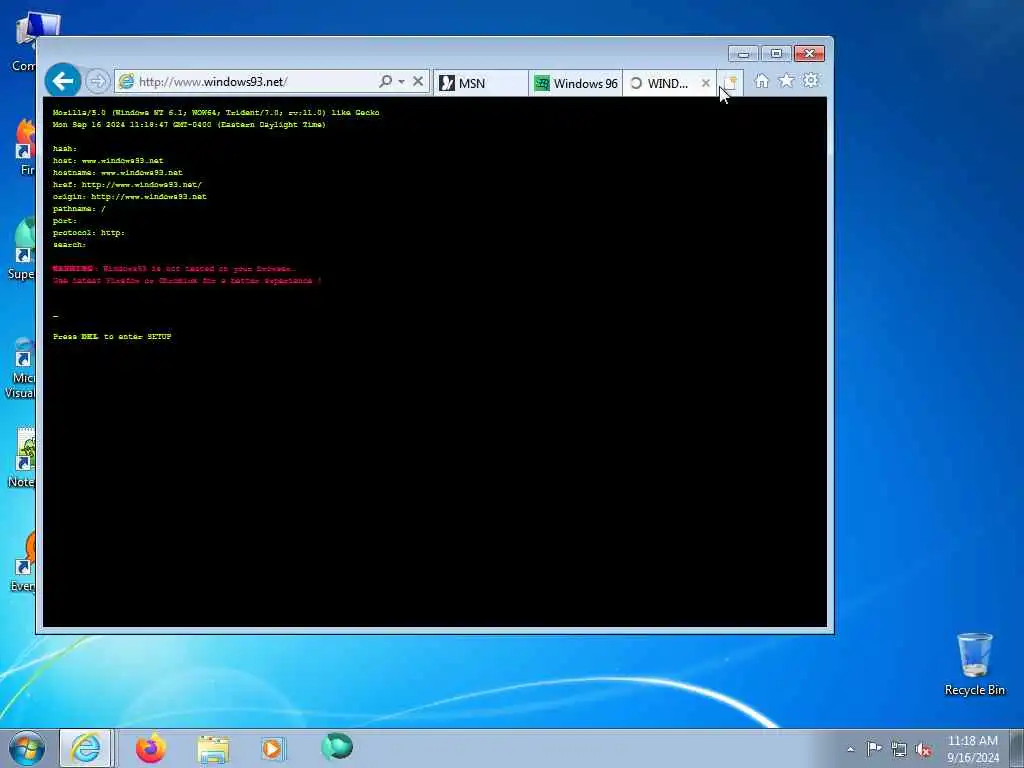Image resolution: width=1024 pixels, height=768 pixels.
Task: Open the address bar autocomplete dropdown arrow
Action: tap(401, 82)
